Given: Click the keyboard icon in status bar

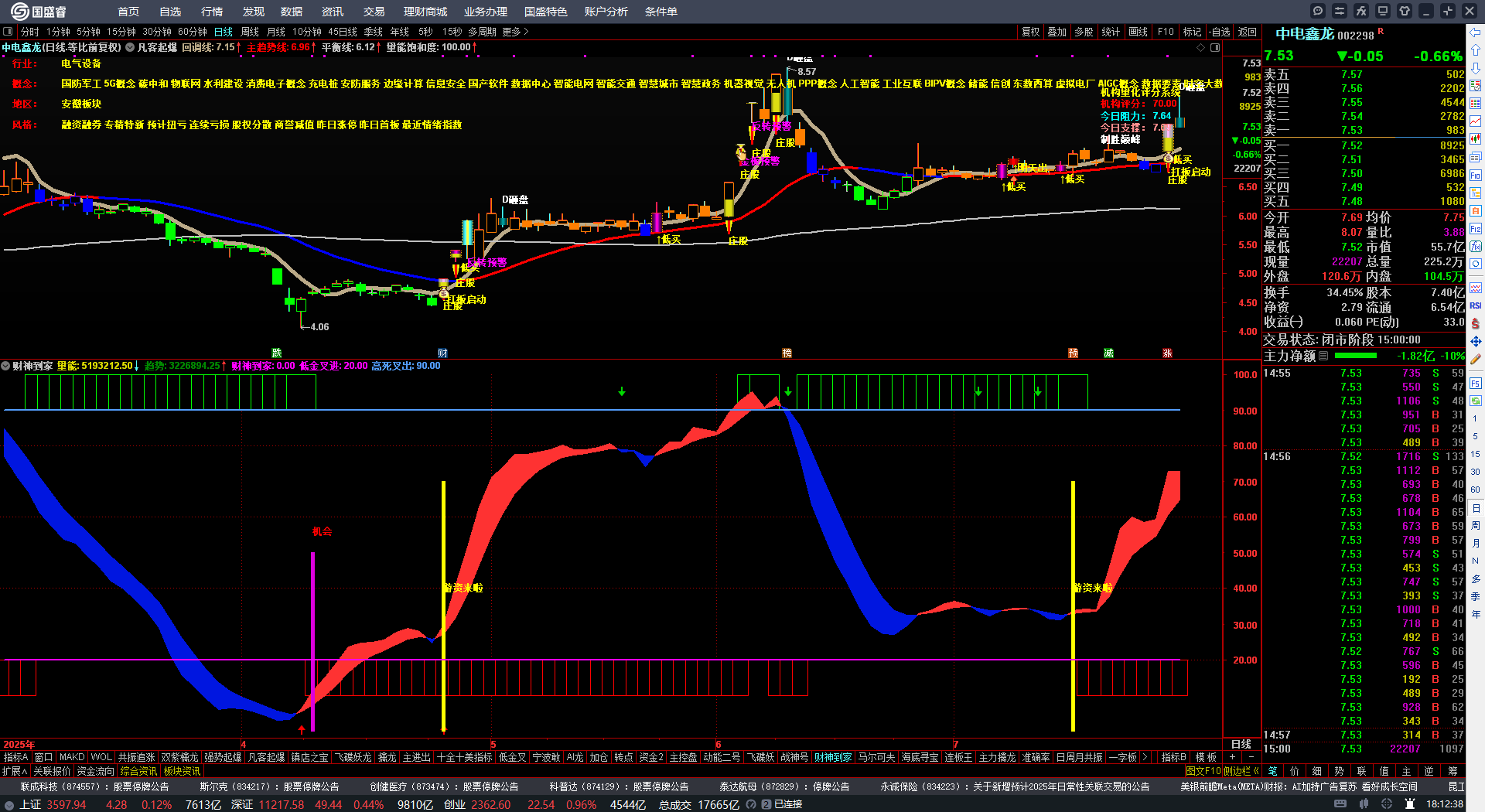Looking at the screenshot, I should 1340,804.
